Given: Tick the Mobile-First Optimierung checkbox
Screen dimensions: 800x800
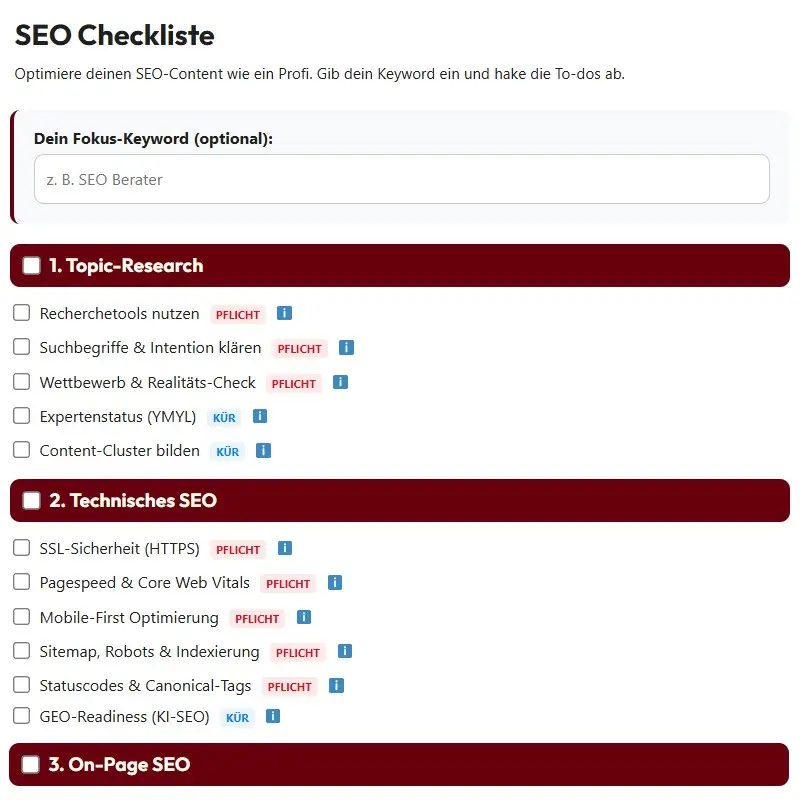Looking at the screenshot, I should point(22,617).
